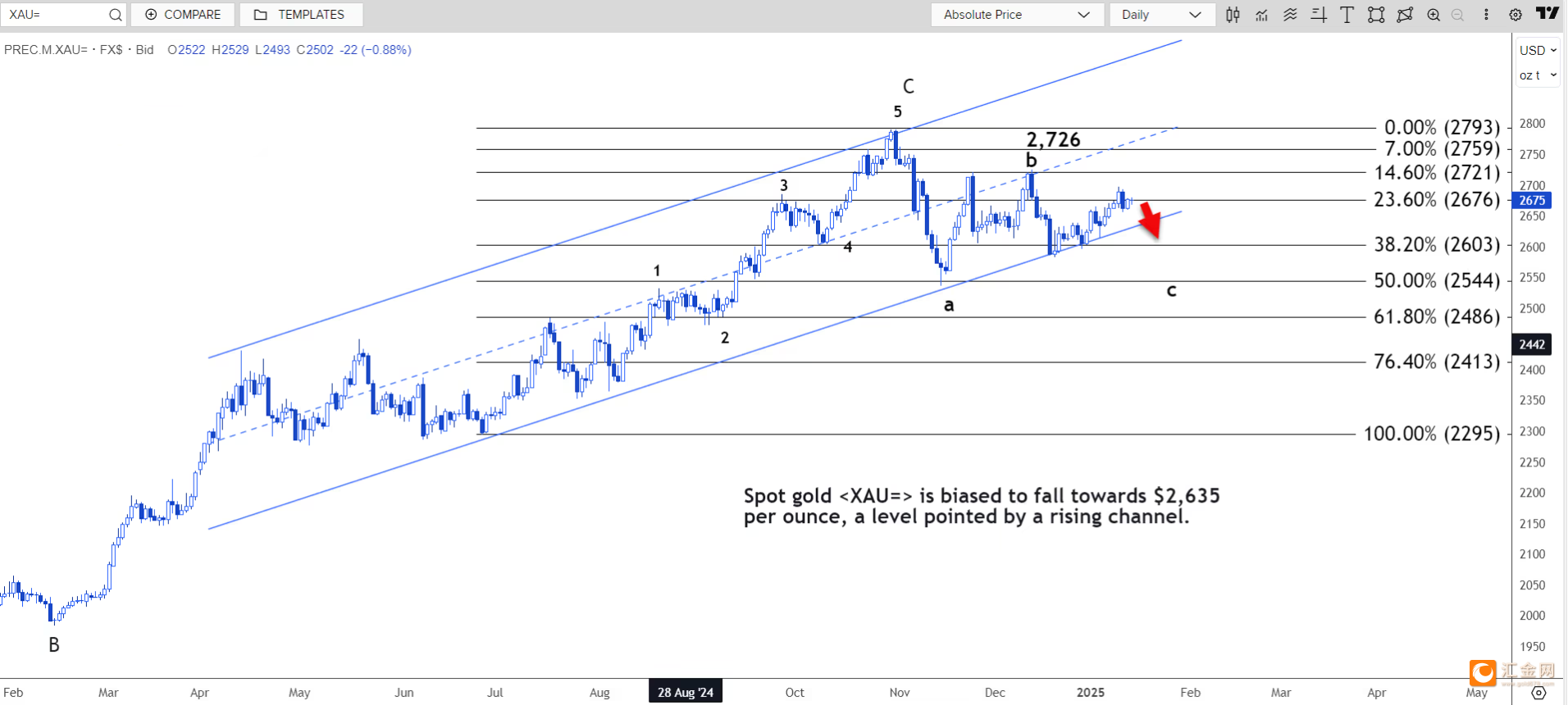Open the oz t unit dropdown
Image resolution: width=1568 pixels, height=705 pixels.
[1538, 75]
